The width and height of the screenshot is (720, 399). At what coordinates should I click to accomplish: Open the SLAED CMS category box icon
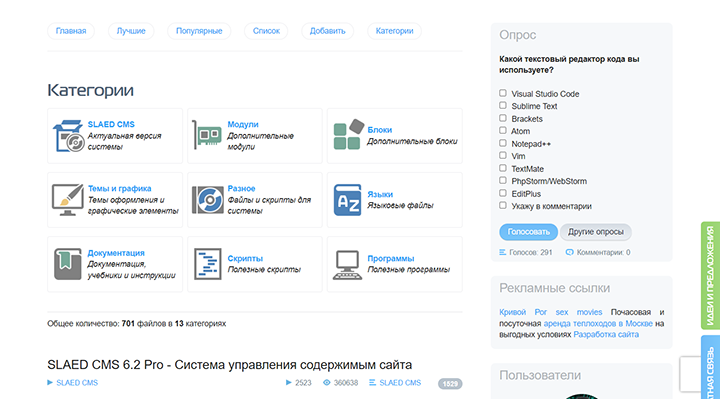[x=68, y=136]
